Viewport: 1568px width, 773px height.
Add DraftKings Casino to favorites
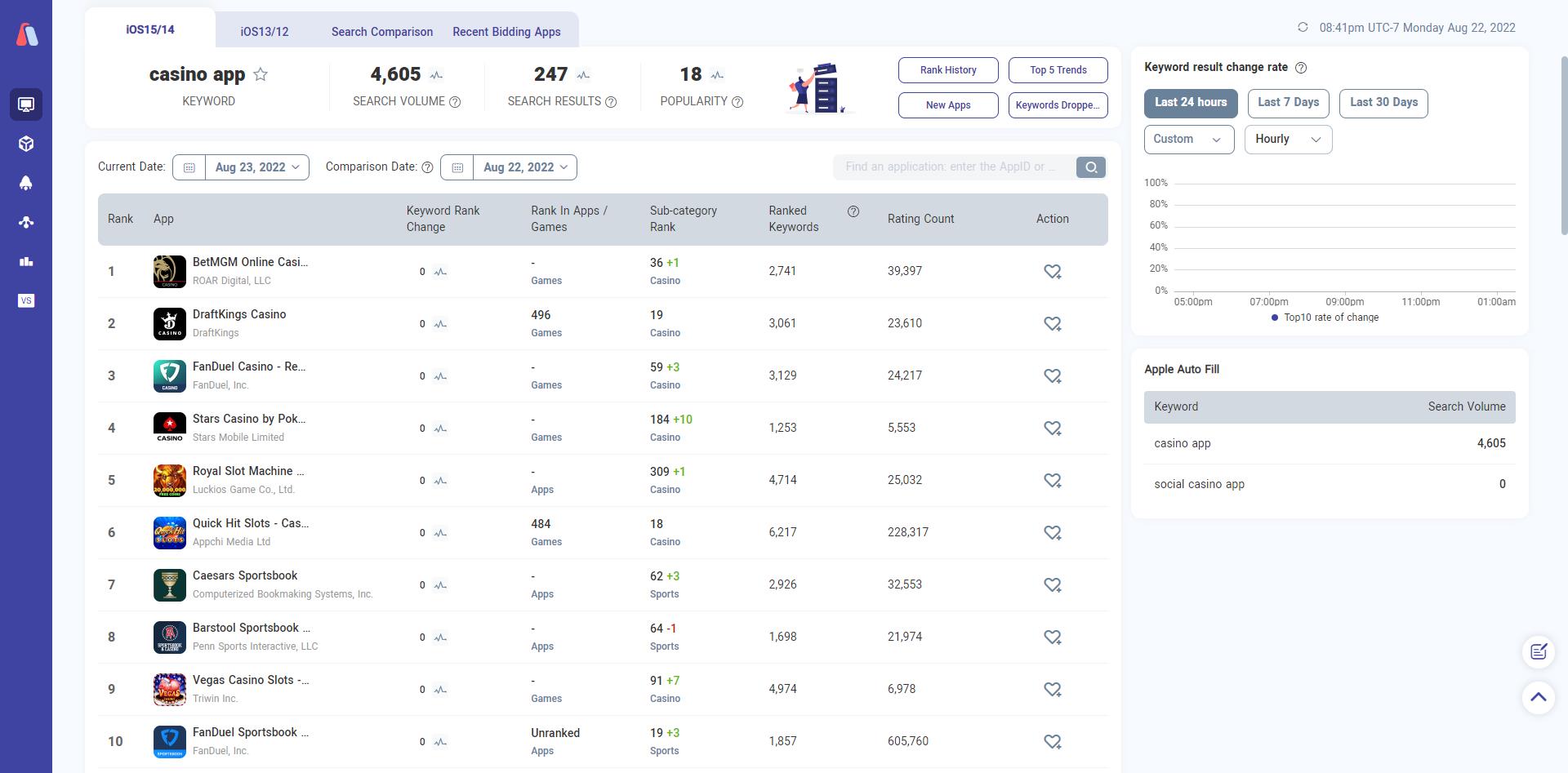click(x=1053, y=324)
